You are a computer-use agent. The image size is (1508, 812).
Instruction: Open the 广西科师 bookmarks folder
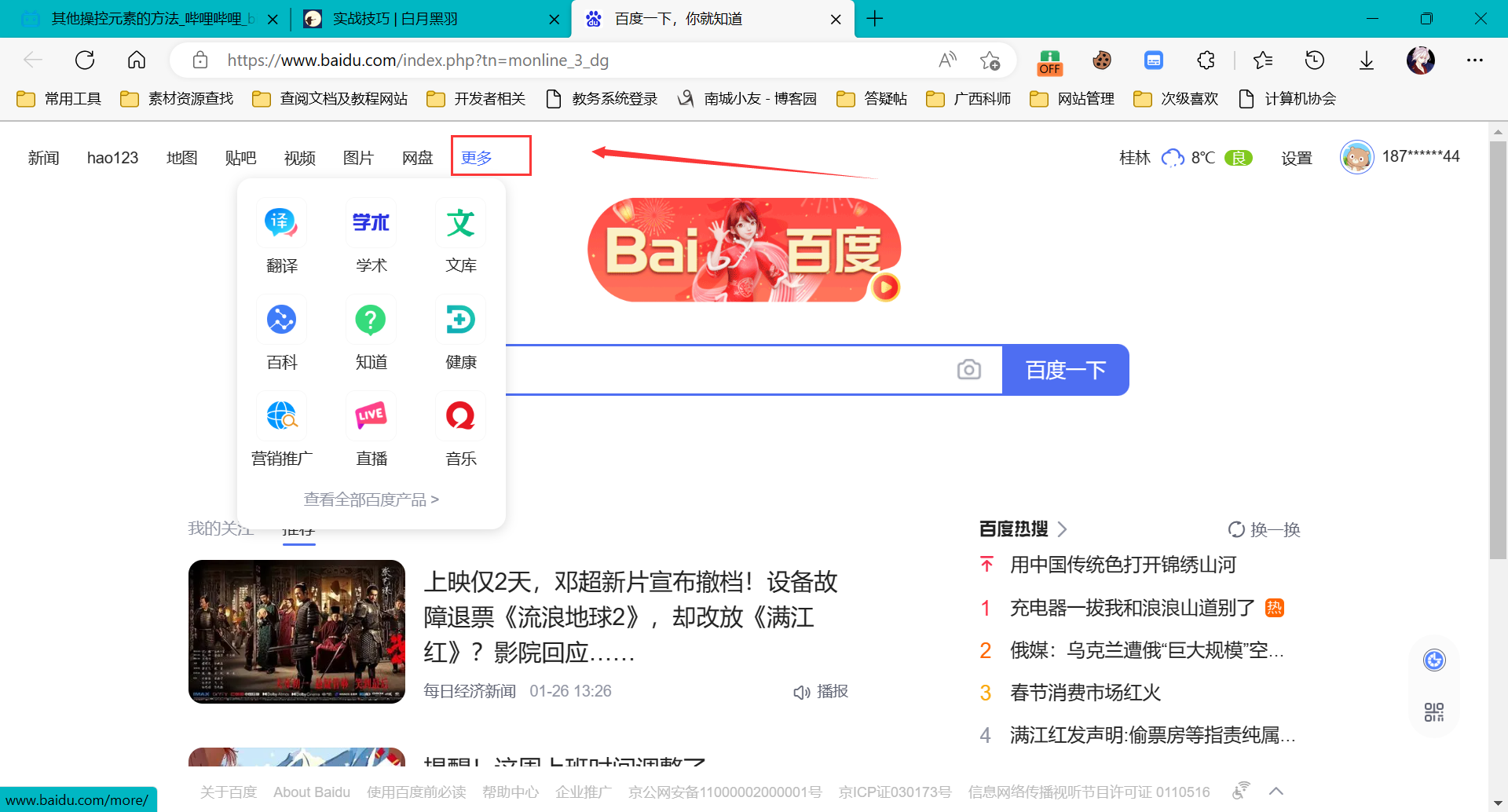pyautogui.click(x=969, y=99)
